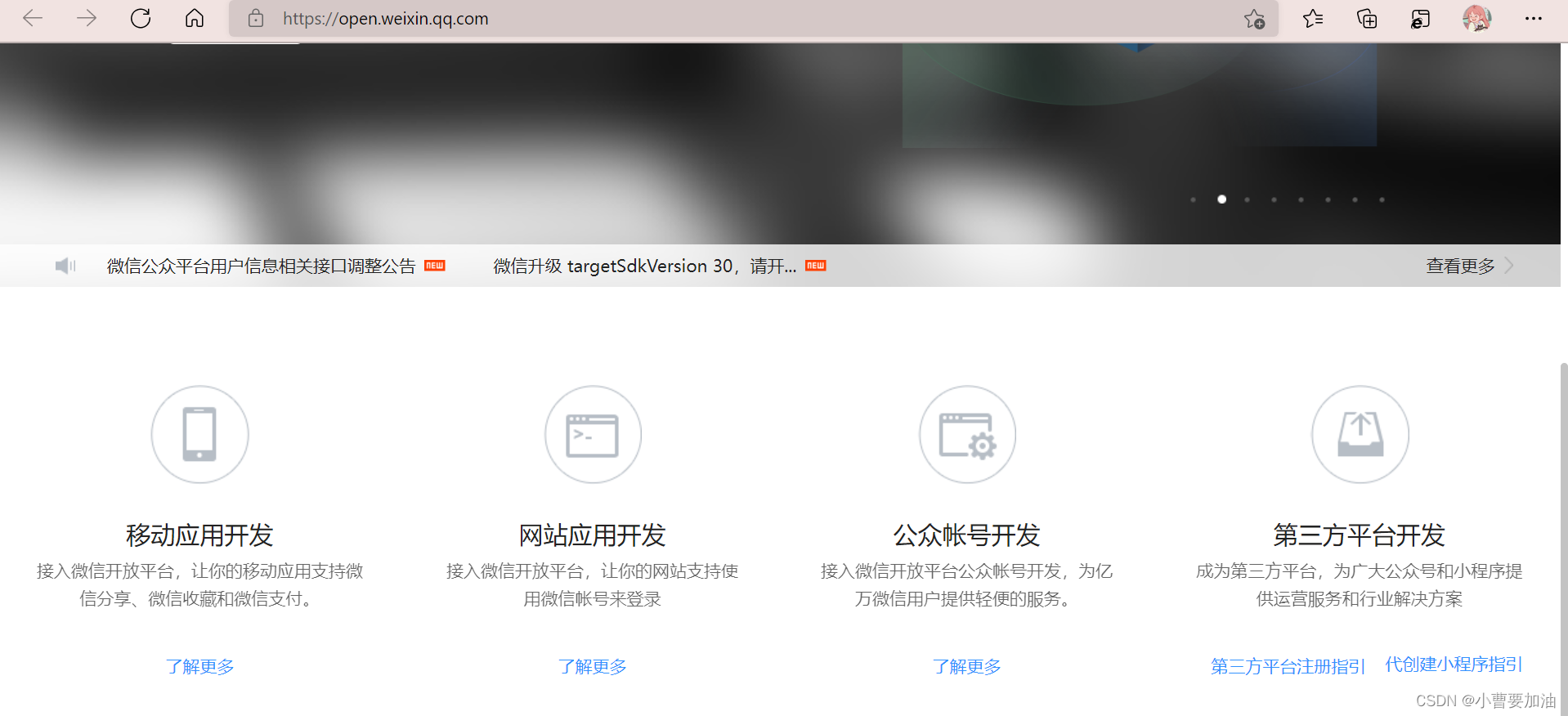This screenshot has height=716, width=1568.
Task: Go to browser home page icon
Action: 195,18
